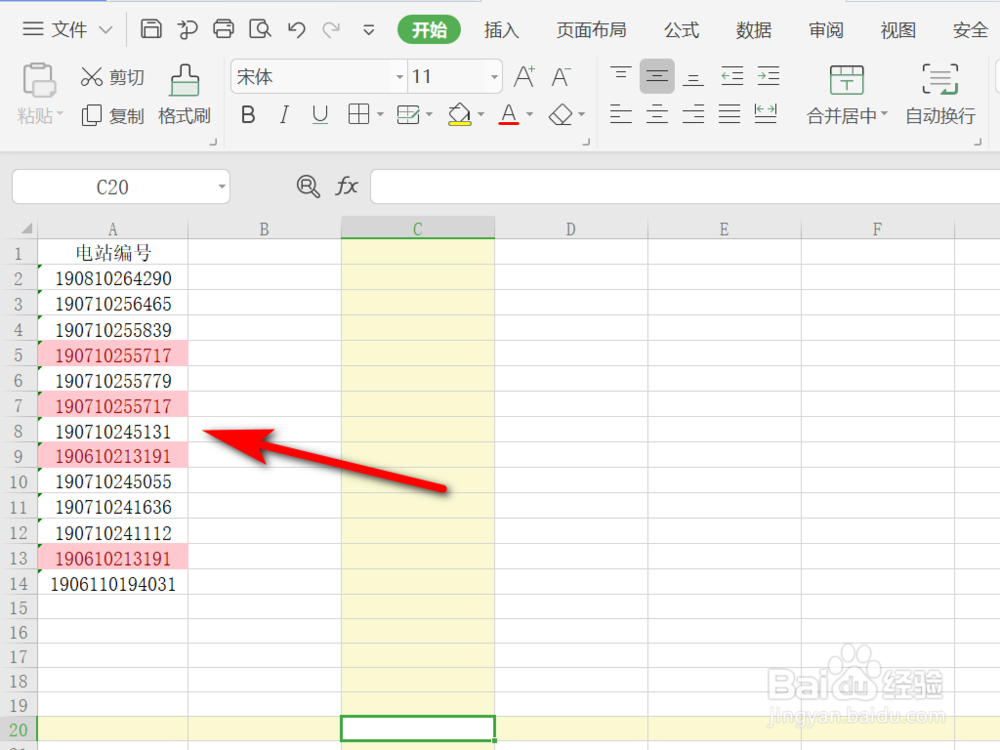Toggle Bold formatting
The width and height of the screenshot is (1000, 750).
tap(248, 115)
